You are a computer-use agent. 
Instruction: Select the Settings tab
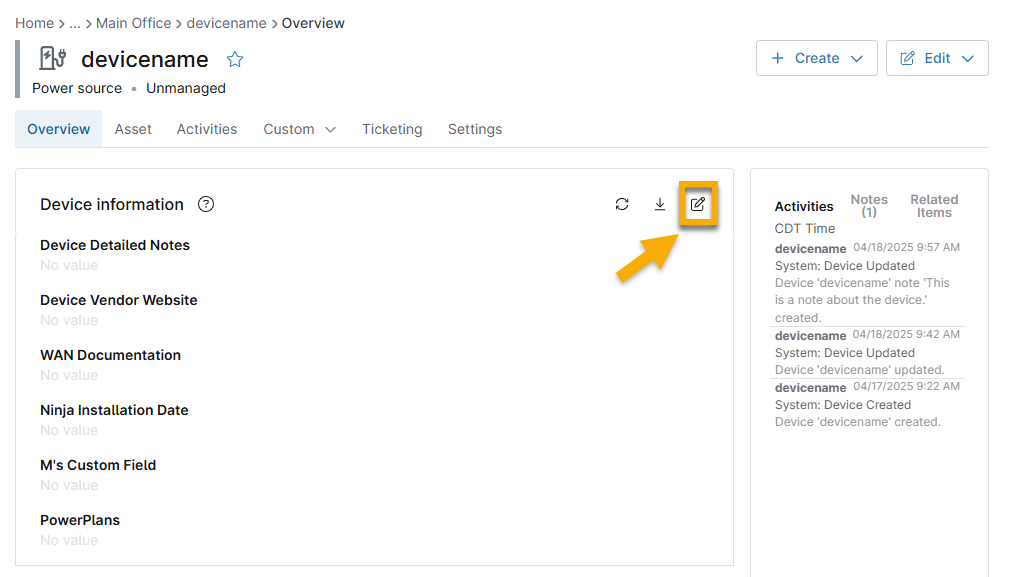[474, 129]
